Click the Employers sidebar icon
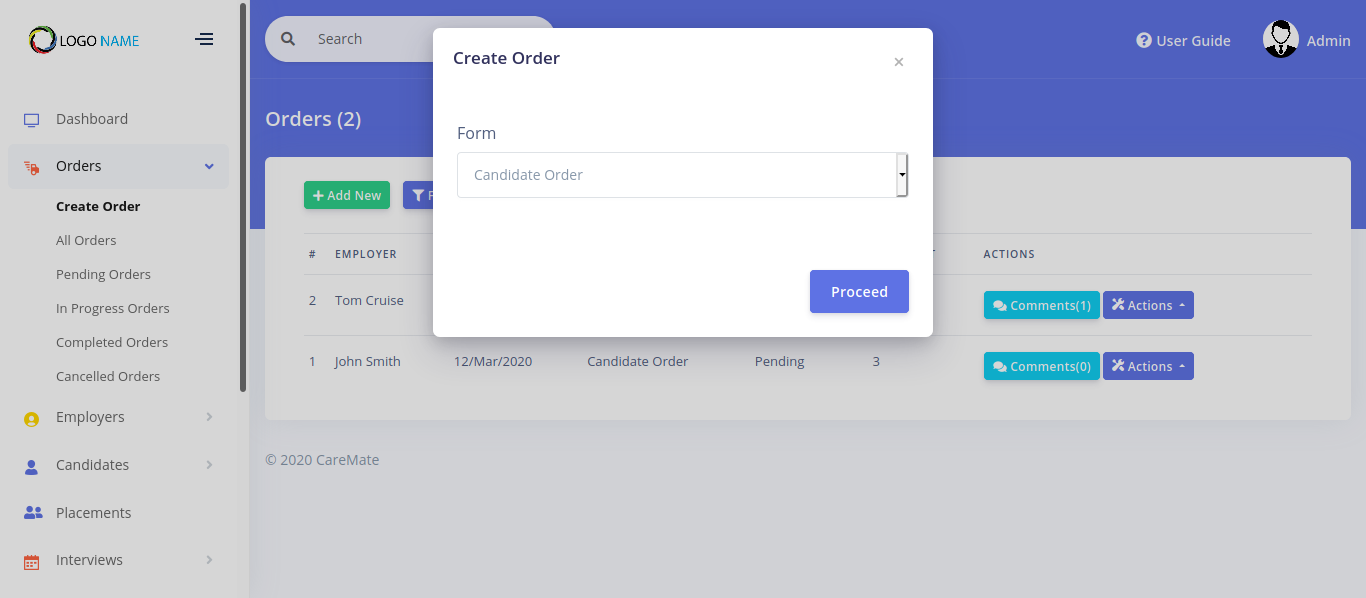This screenshot has height=598, width=1366. pos(31,419)
